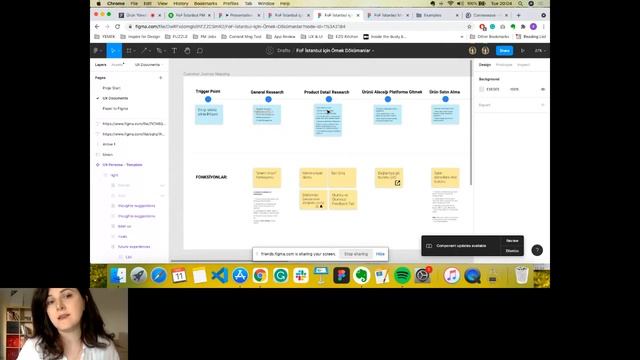The image size is (640, 360).
Task: Select the Frame tool
Action: pos(129,51)
